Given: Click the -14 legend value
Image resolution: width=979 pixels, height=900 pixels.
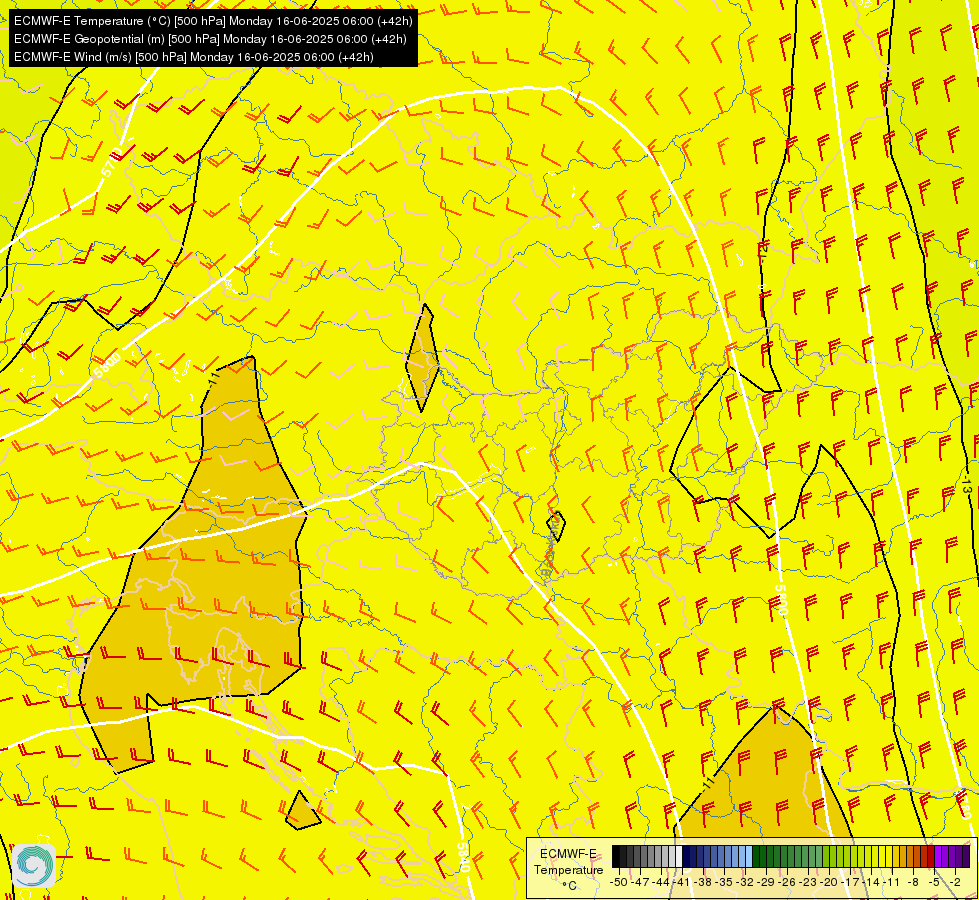Looking at the screenshot, I should 871,882.
